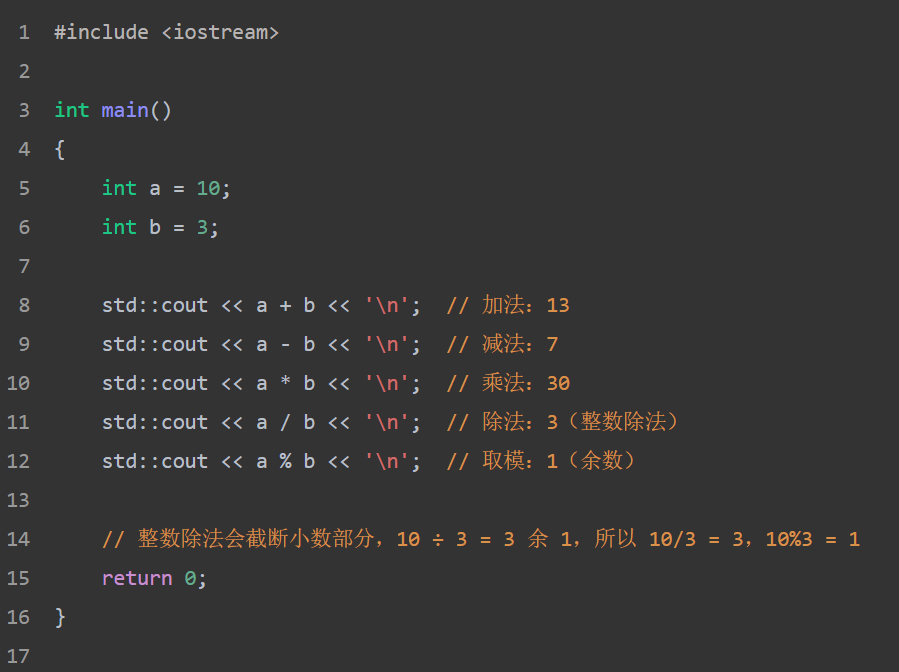Click the comment 加法: 13
Image resolution: width=899 pixels, height=672 pixels.
508,305
